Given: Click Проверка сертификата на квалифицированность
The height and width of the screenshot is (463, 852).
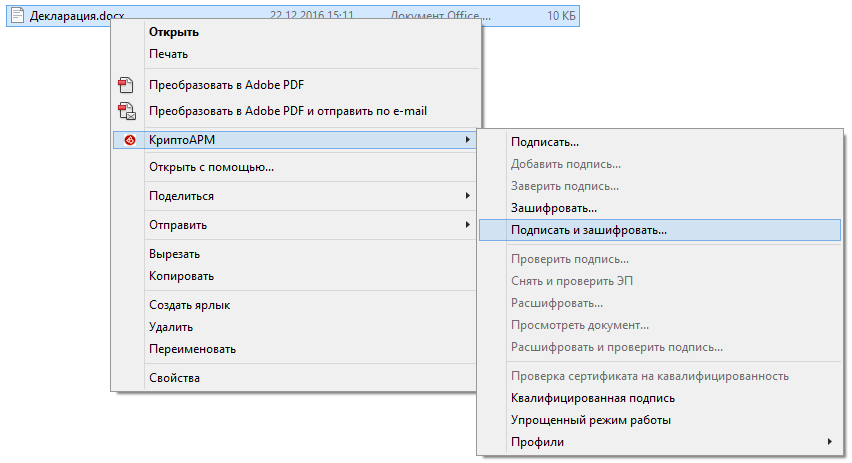Looking at the screenshot, I should pos(650,376).
